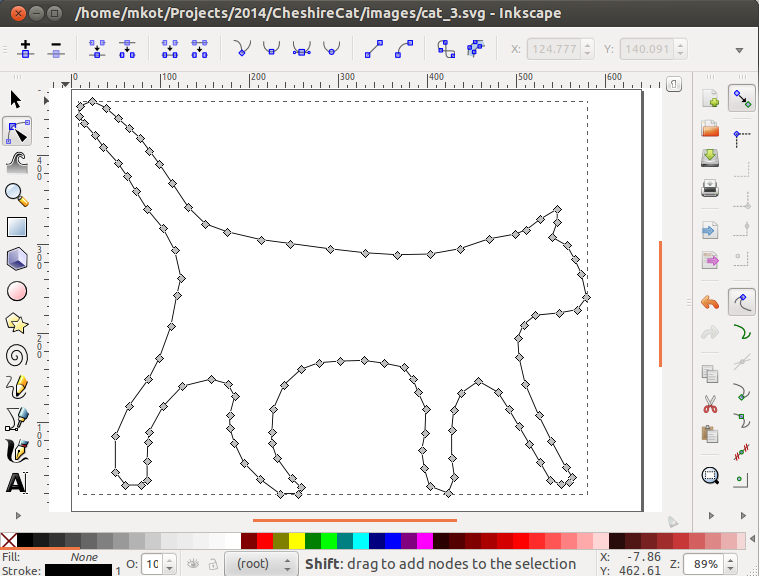The width and height of the screenshot is (759, 576).
Task: Toggle snap to smooth nodes
Action: (x=742, y=421)
